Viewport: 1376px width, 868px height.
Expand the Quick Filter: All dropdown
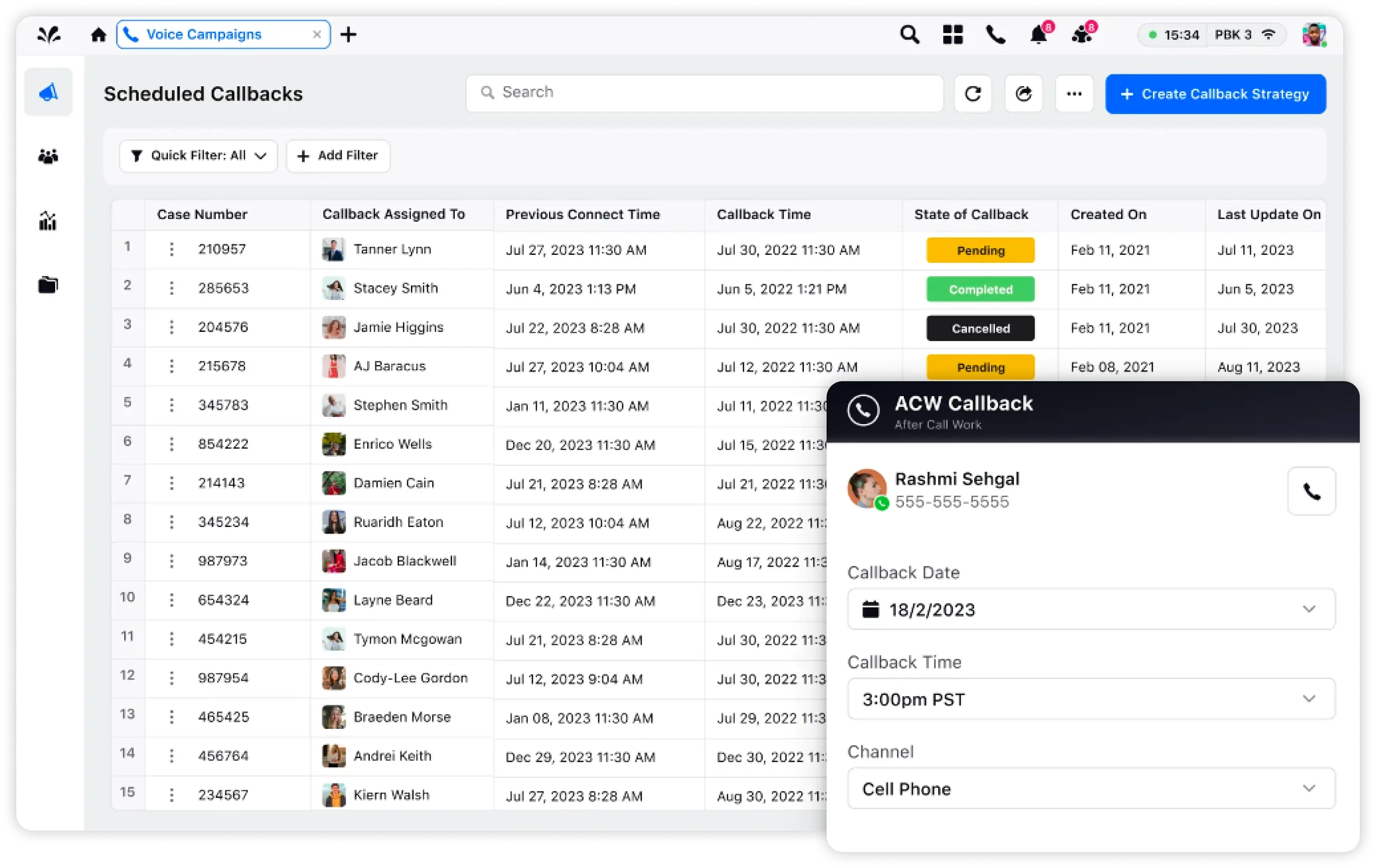pos(198,156)
